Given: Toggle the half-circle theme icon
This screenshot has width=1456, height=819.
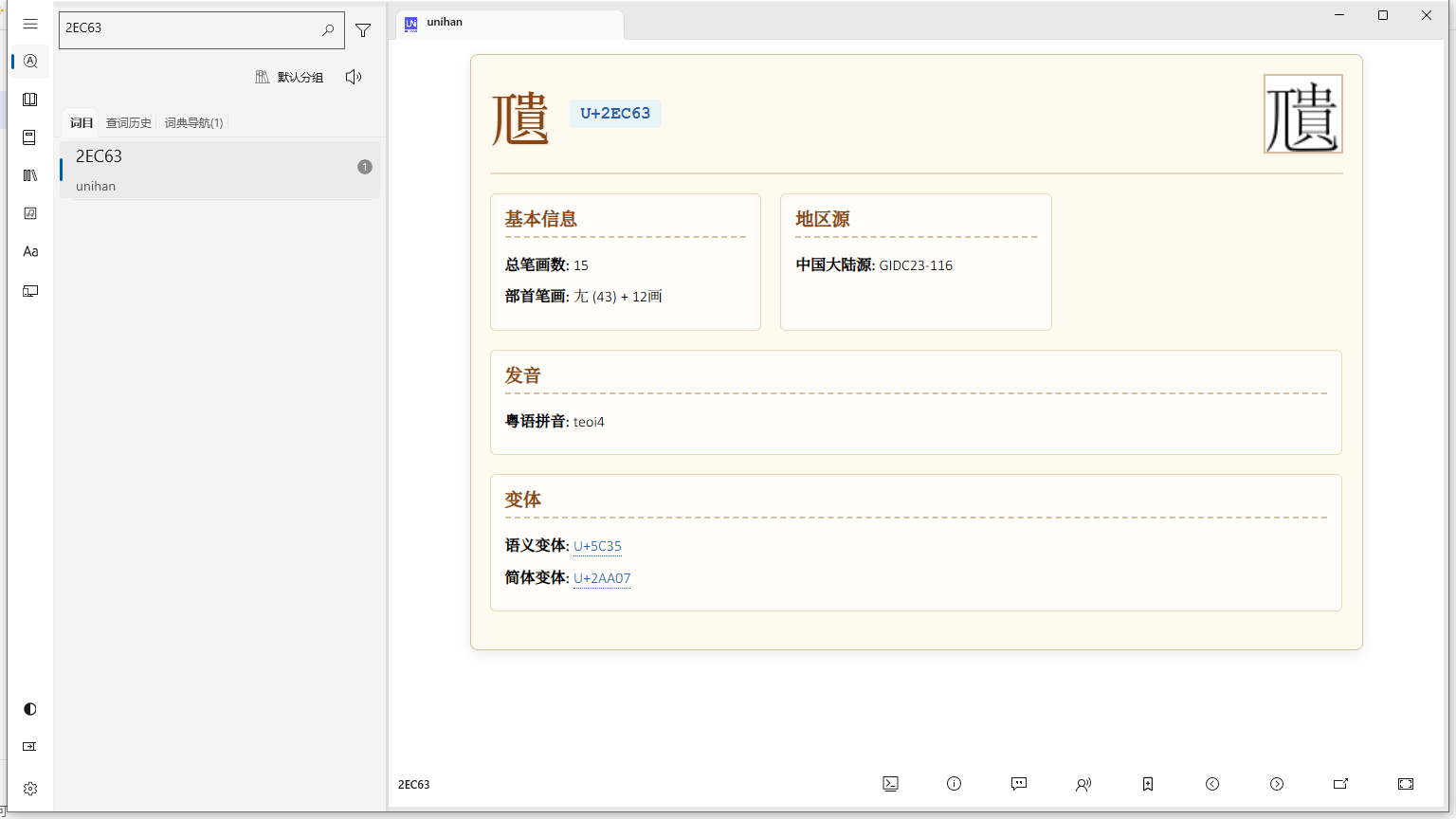Looking at the screenshot, I should pos(30,709).
